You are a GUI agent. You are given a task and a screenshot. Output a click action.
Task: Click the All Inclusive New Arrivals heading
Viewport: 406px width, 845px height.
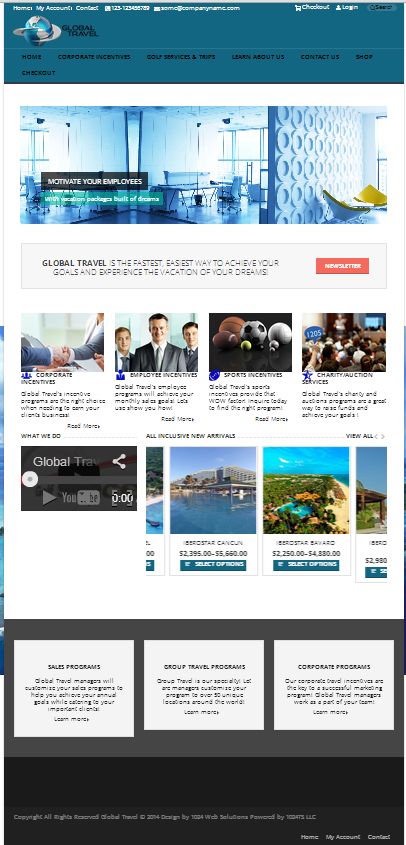pos(190,436)
